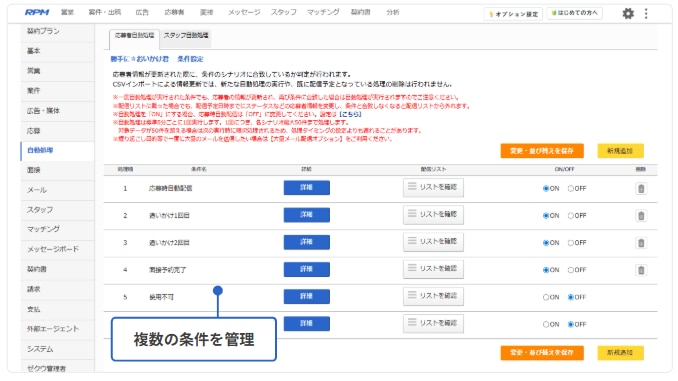Image resolution: width=678 pixels, height=381 pixels.
Task: Click リストを確認 for row 3 追いかけ2回目
Action: point(433,242)
